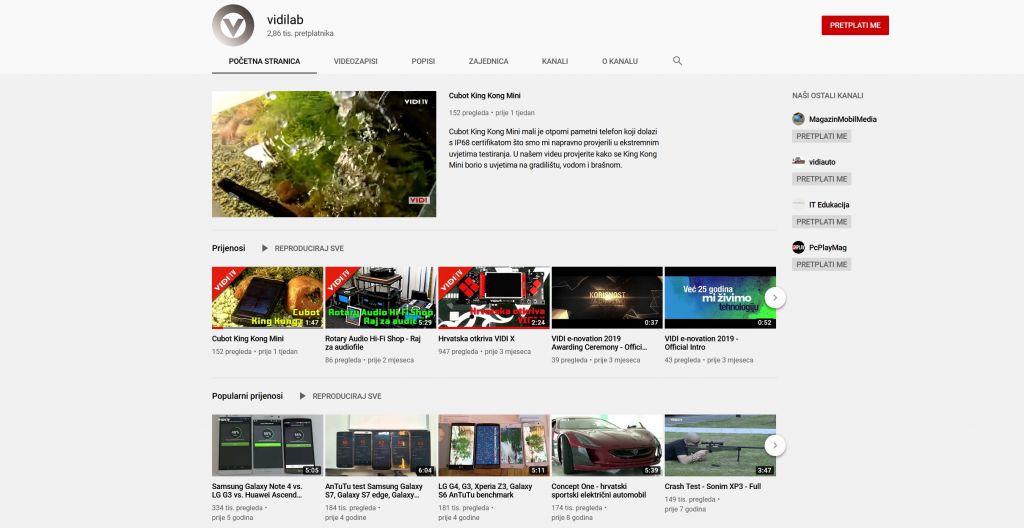The image size is (1024, 528).
Task: Click title Rotary Audio Hi-Fi Shop - Raj za audiofile
Action: point(373,343)
